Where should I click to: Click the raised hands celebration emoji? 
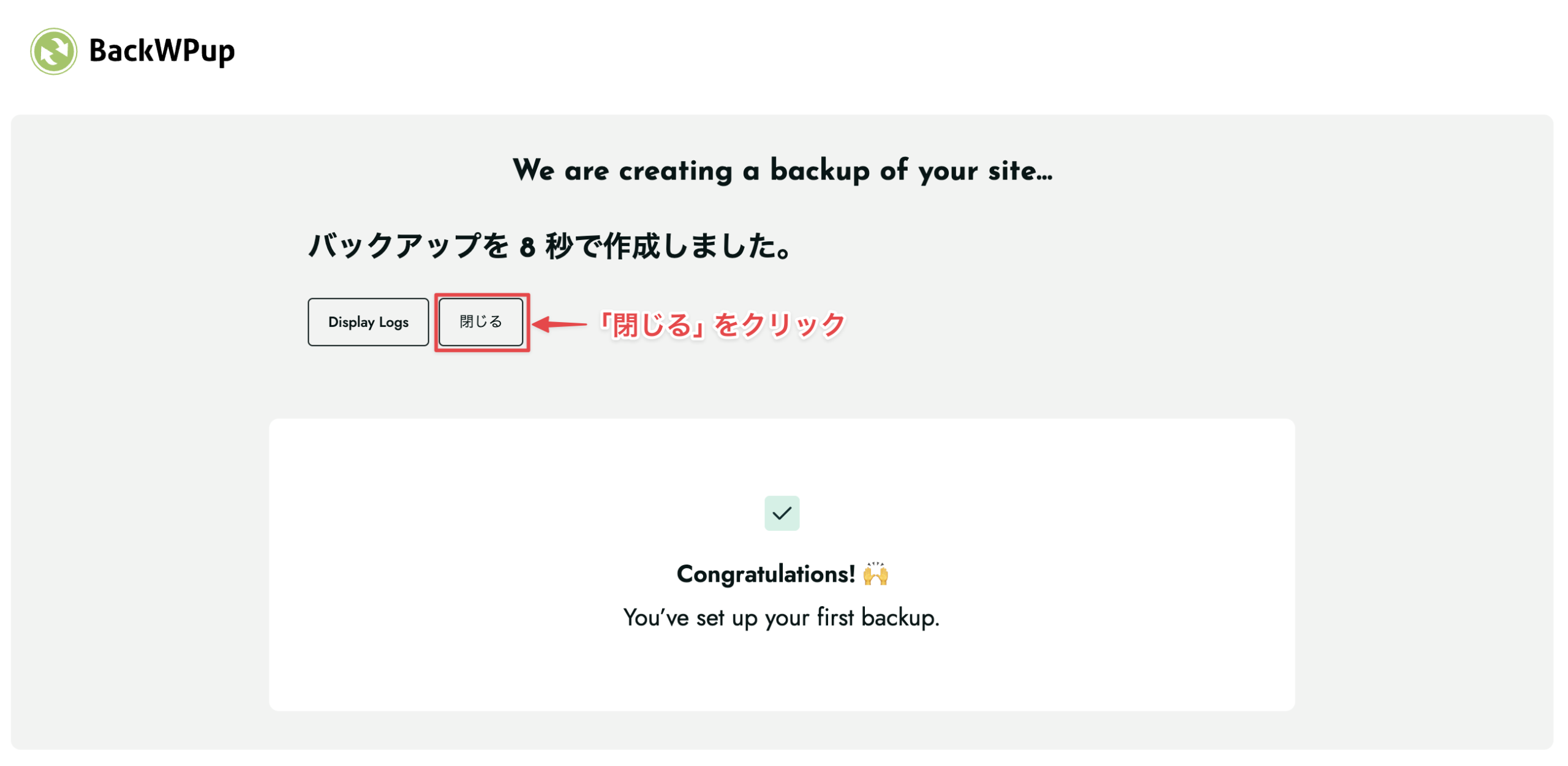[x=875, y=574]
